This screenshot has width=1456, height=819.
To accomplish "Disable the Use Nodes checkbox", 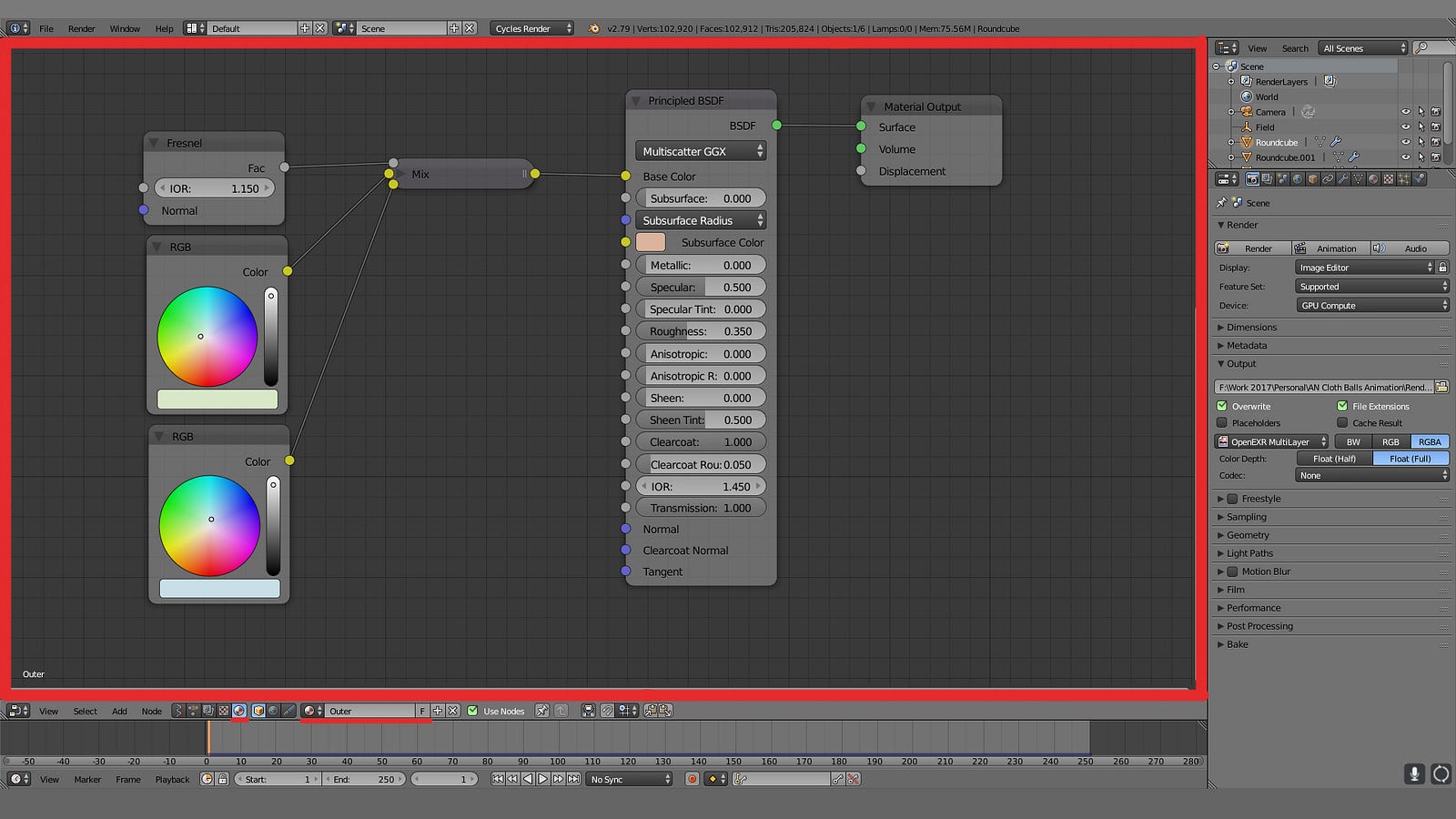I will (x=472, y=711).
